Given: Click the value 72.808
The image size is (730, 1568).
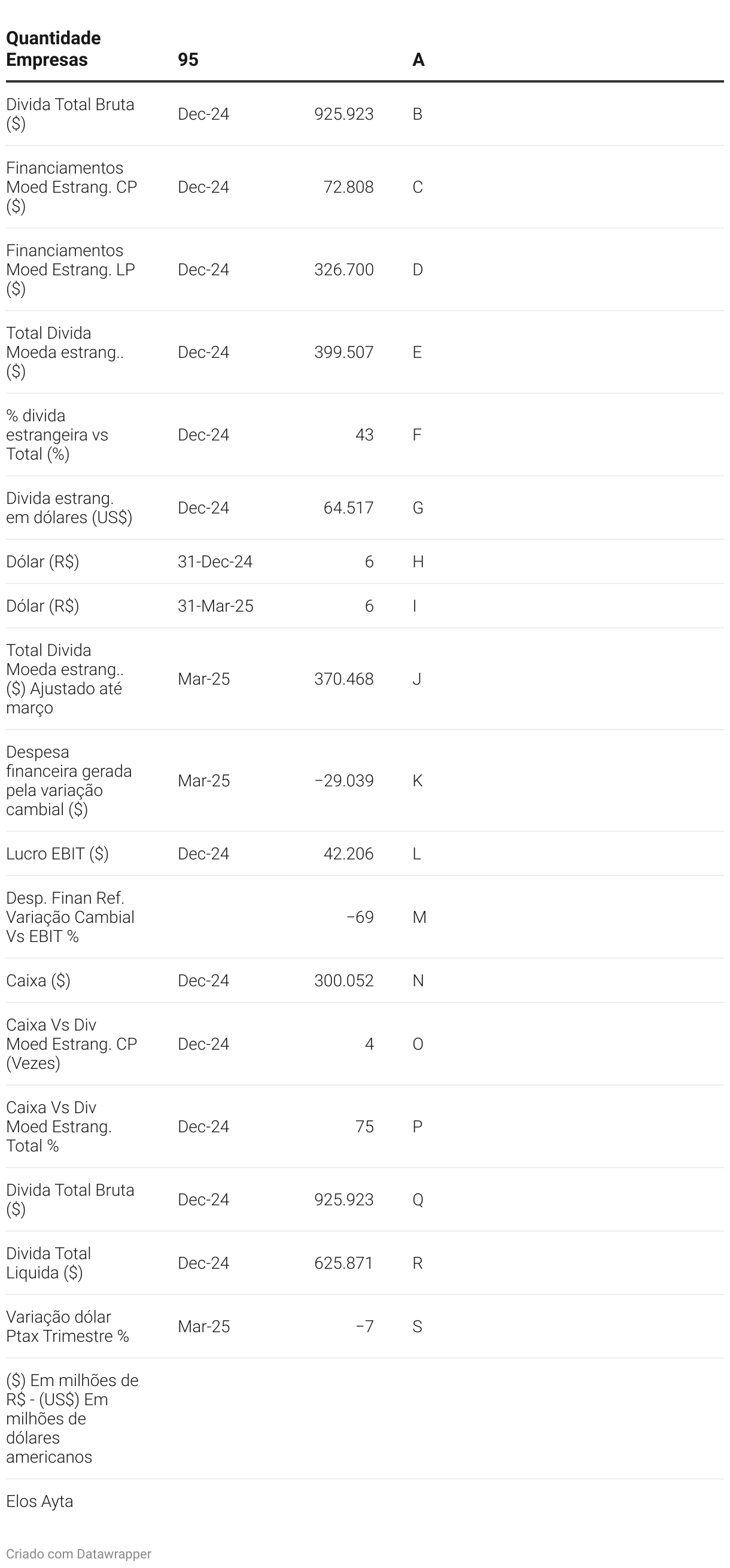Looking at the screenshot, I should (348, 187).
